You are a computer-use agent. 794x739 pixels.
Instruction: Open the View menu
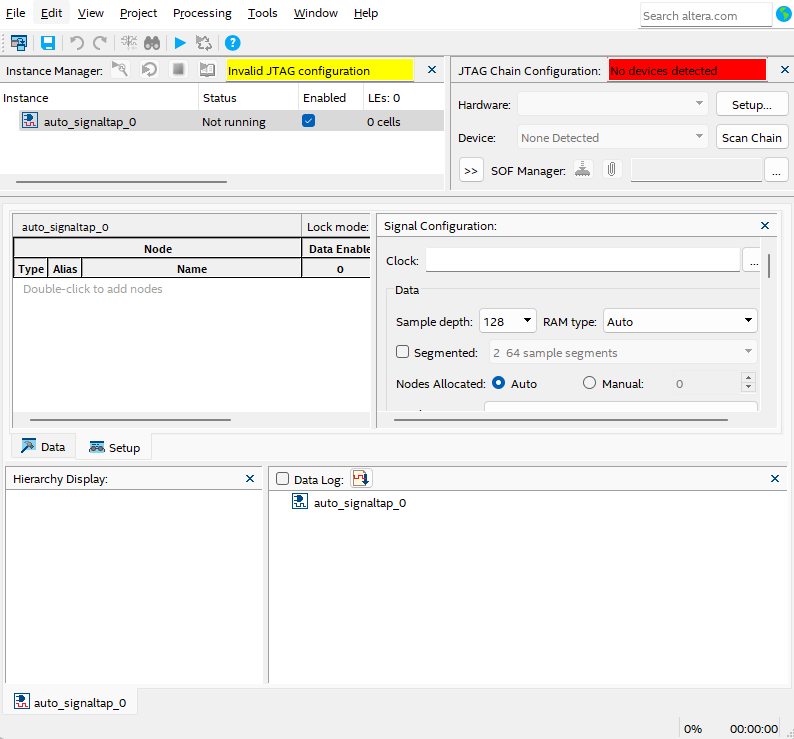pos(91,13)
